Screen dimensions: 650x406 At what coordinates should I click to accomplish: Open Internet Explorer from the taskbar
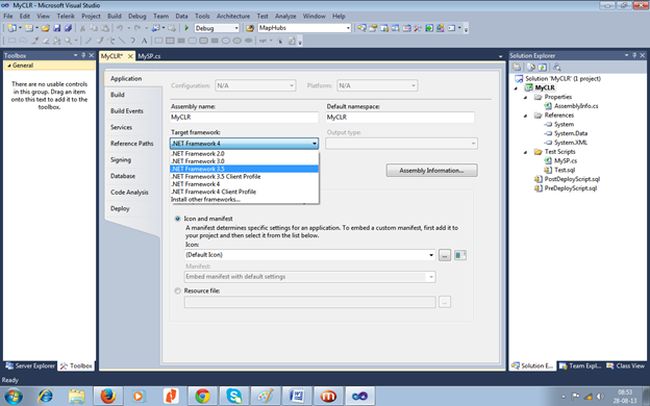point(45,396)
